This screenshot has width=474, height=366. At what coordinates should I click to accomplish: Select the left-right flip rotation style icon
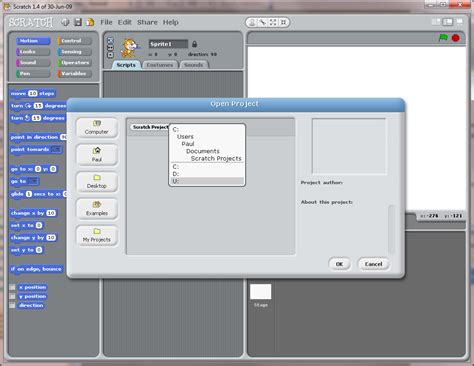point(110,48)
